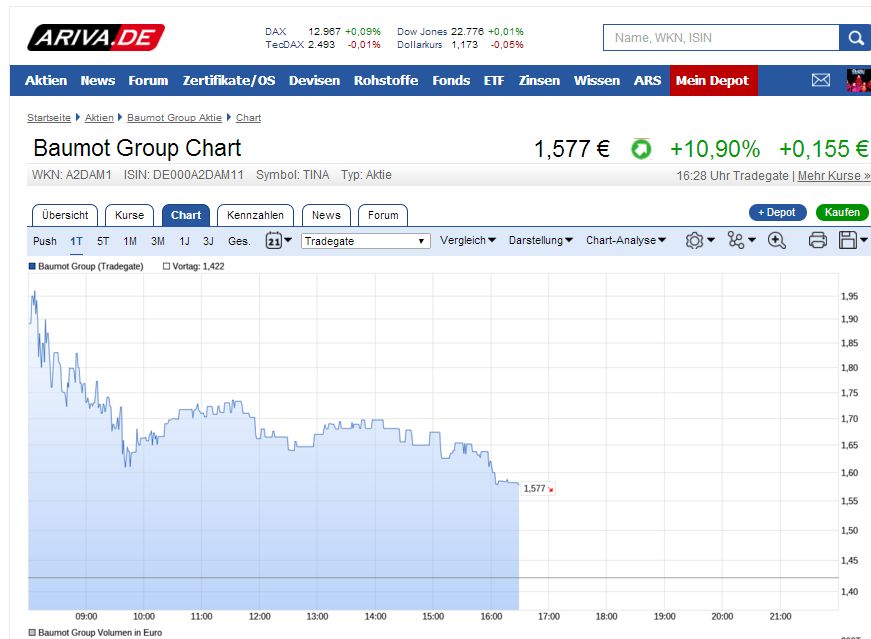Toggle the Push live update option

pyautogui.click(x=45, y=241)
